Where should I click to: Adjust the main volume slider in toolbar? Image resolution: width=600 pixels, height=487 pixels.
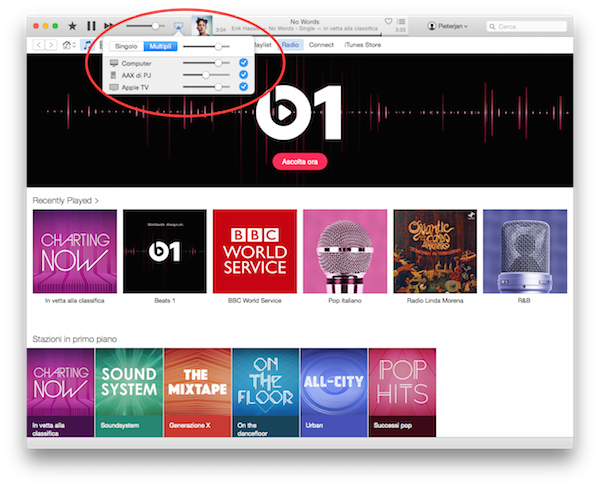pos(146,26)
